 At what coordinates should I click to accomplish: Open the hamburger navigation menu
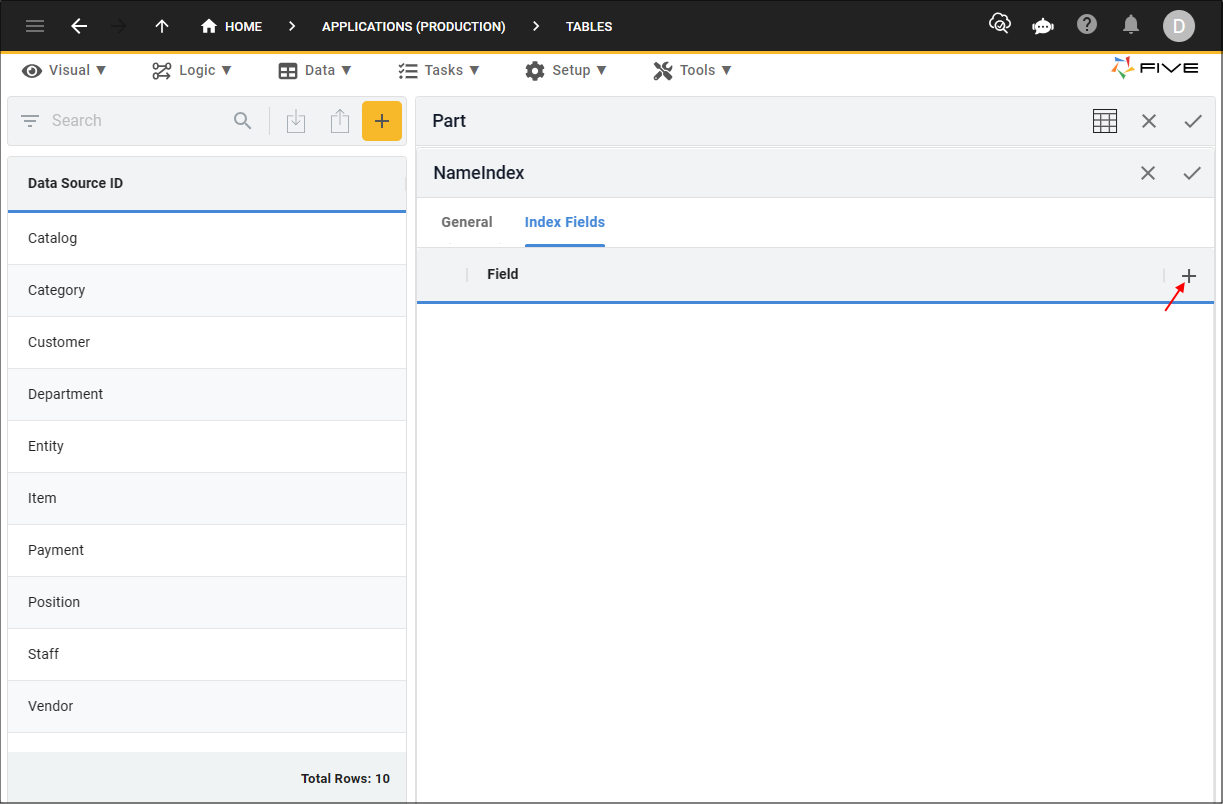[35, 26]
